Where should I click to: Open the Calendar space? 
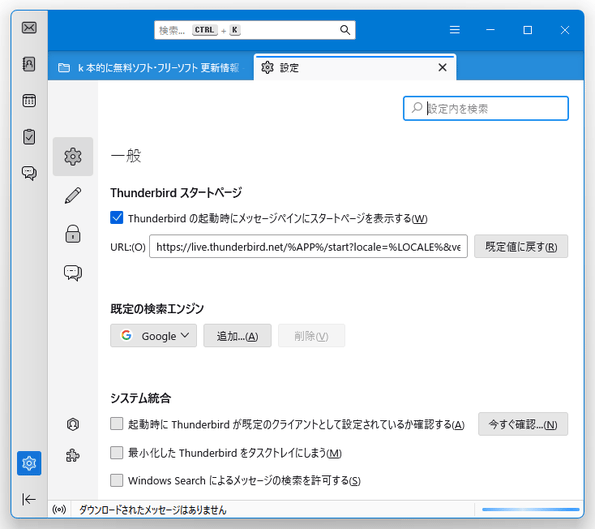point(29,101)
